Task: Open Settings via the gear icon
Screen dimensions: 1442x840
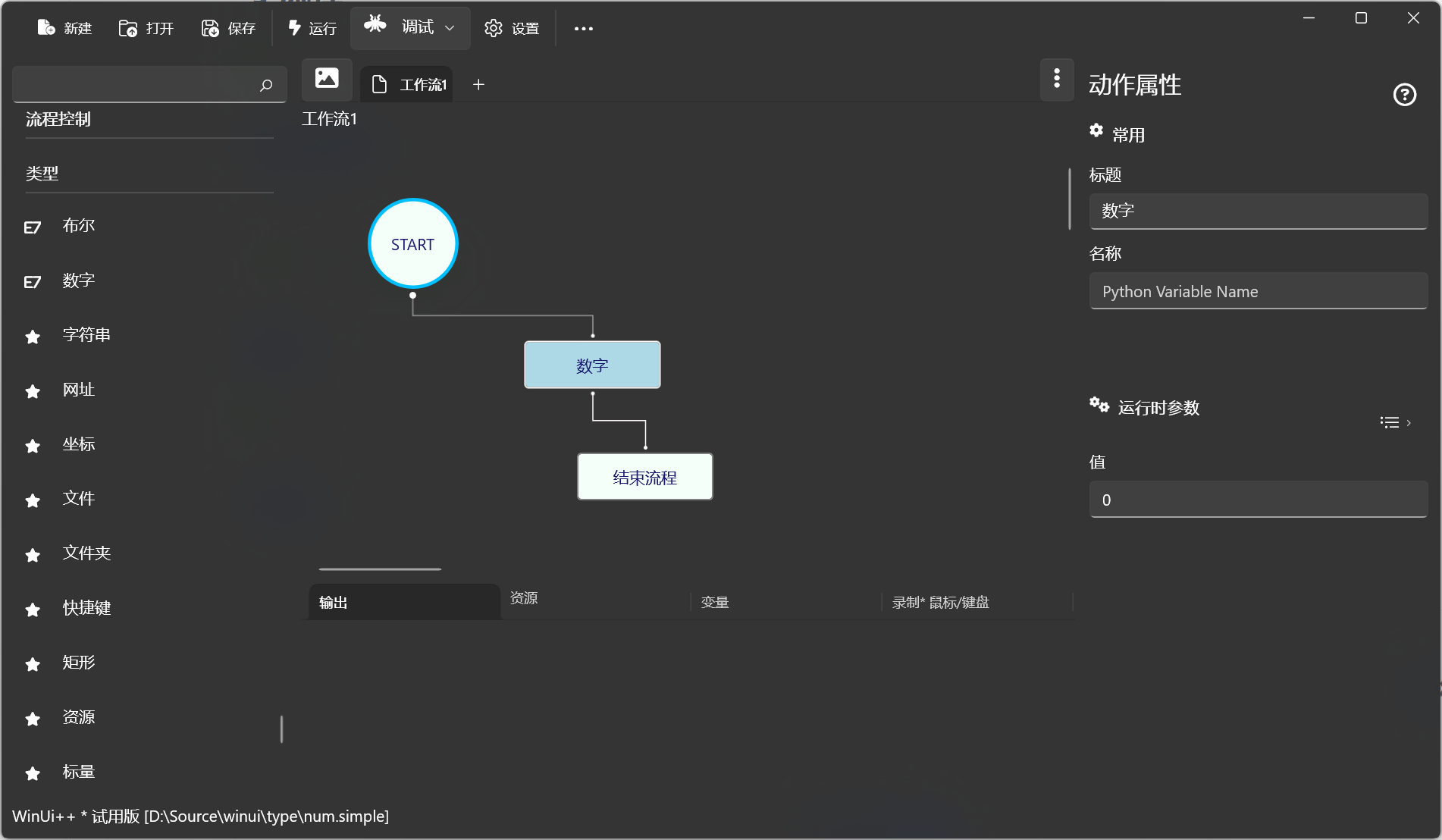Action: coord(494,28)
